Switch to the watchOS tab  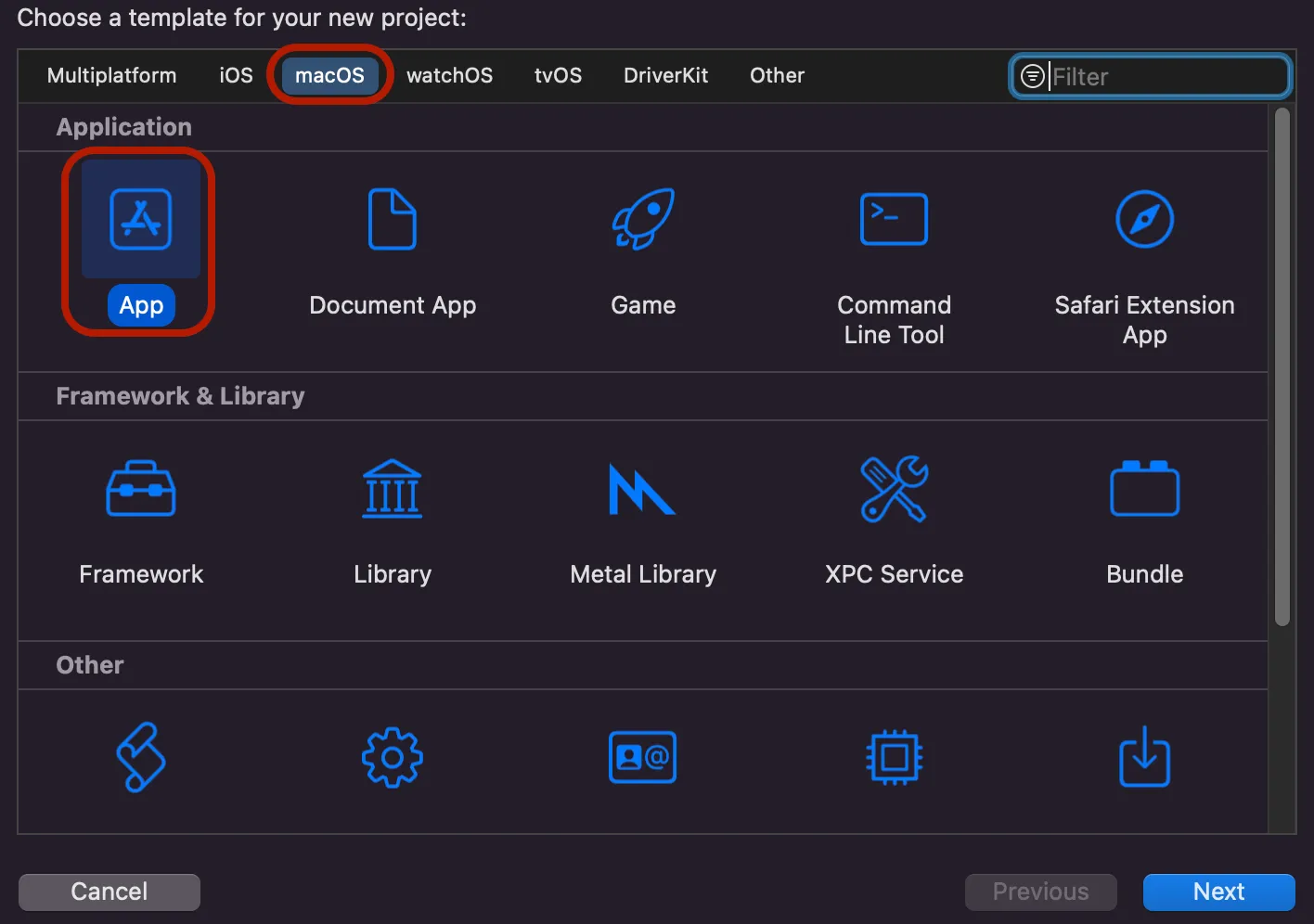click(x=449, y=76)
